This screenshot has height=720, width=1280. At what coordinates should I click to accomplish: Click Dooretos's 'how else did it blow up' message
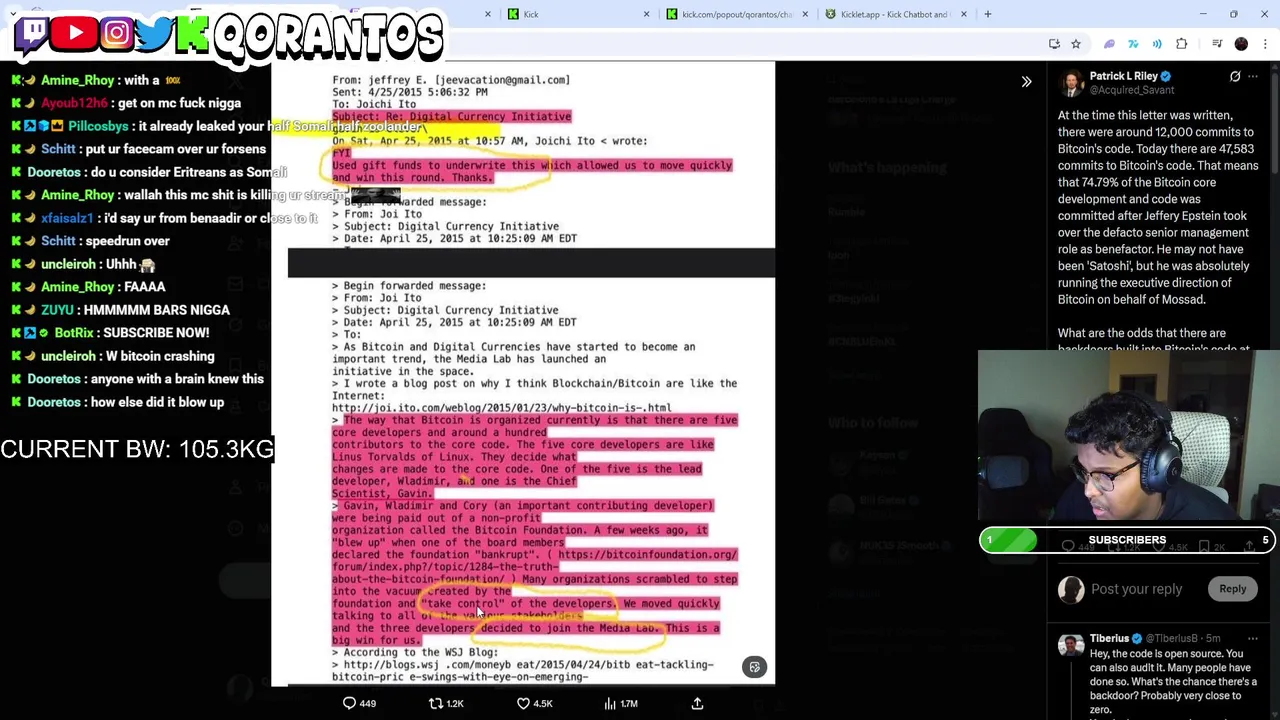(x=119, y=402)
